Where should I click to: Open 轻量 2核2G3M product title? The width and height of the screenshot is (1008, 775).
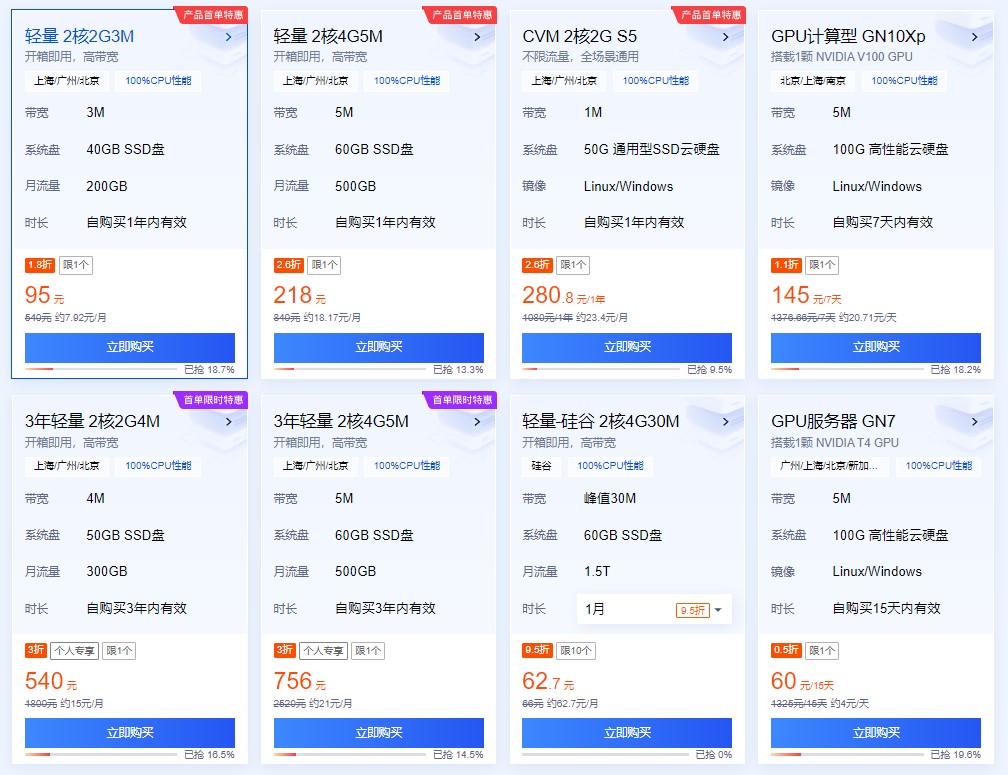click(x=79, y=37)
